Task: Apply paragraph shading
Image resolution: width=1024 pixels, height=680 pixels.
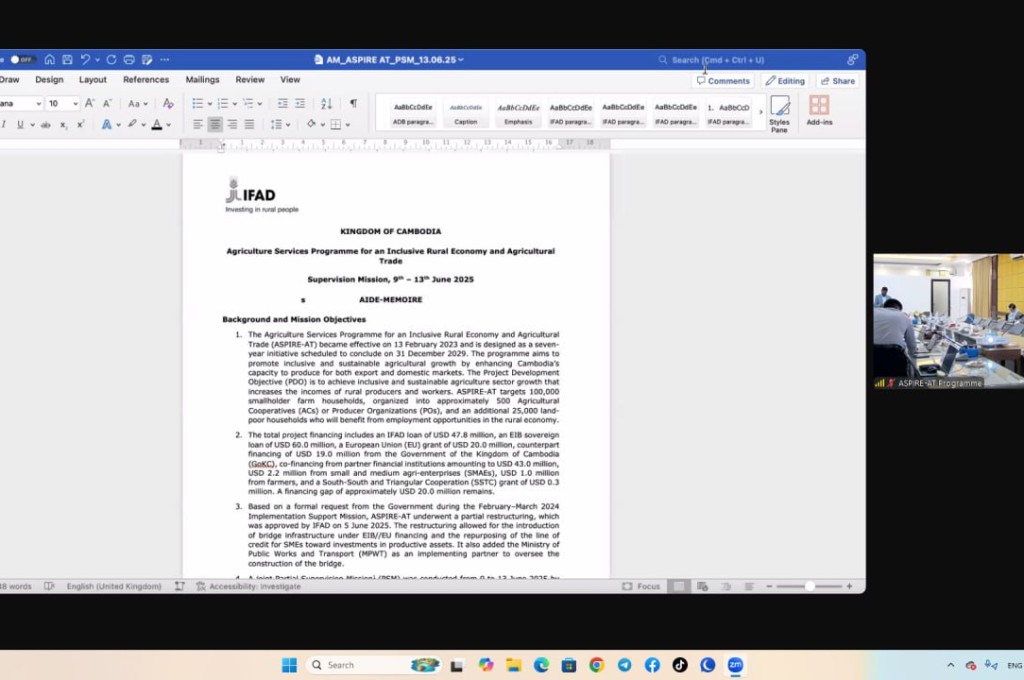Action: (311, 124)
